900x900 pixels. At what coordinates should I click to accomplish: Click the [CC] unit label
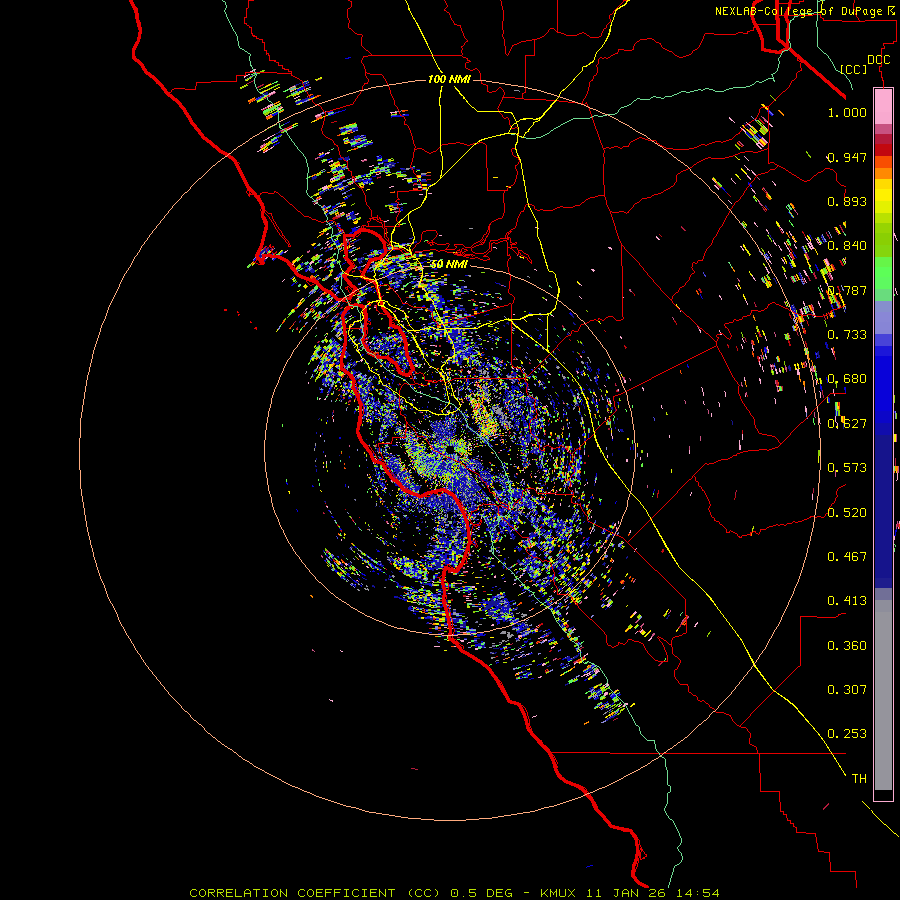click(854, 69)
